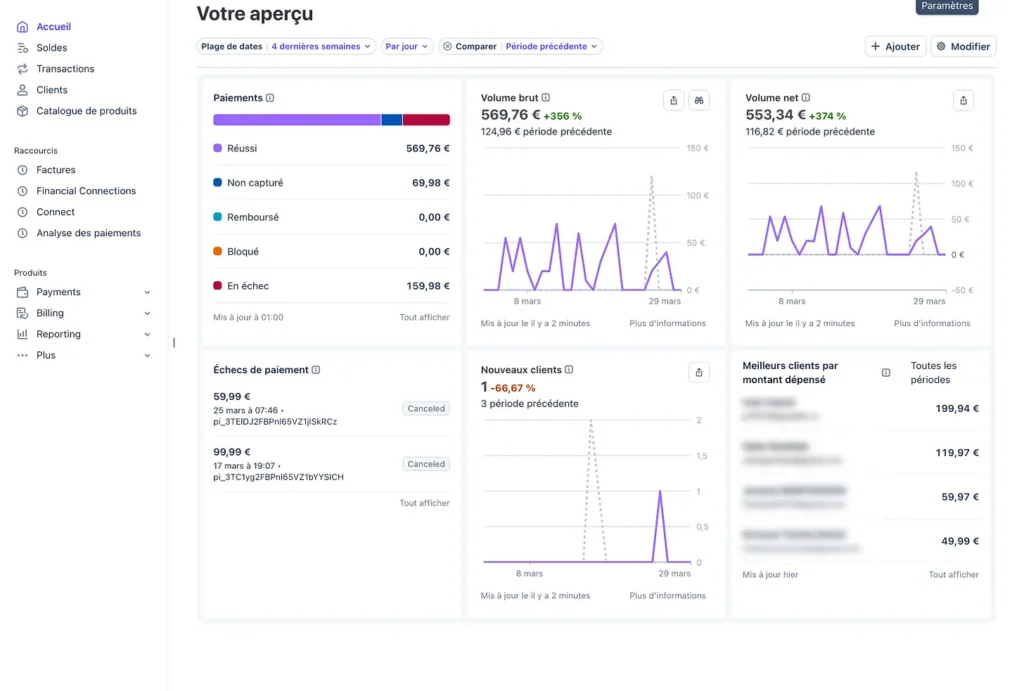Click the purple Réussi segment of payments bar
The image size is (1024, 691).
coord(296,120)
